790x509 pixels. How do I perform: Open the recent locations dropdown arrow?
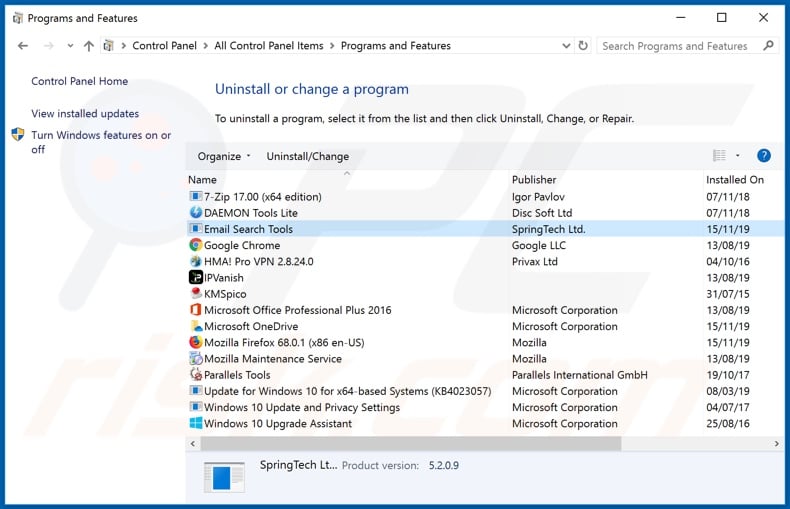[70, 46]
